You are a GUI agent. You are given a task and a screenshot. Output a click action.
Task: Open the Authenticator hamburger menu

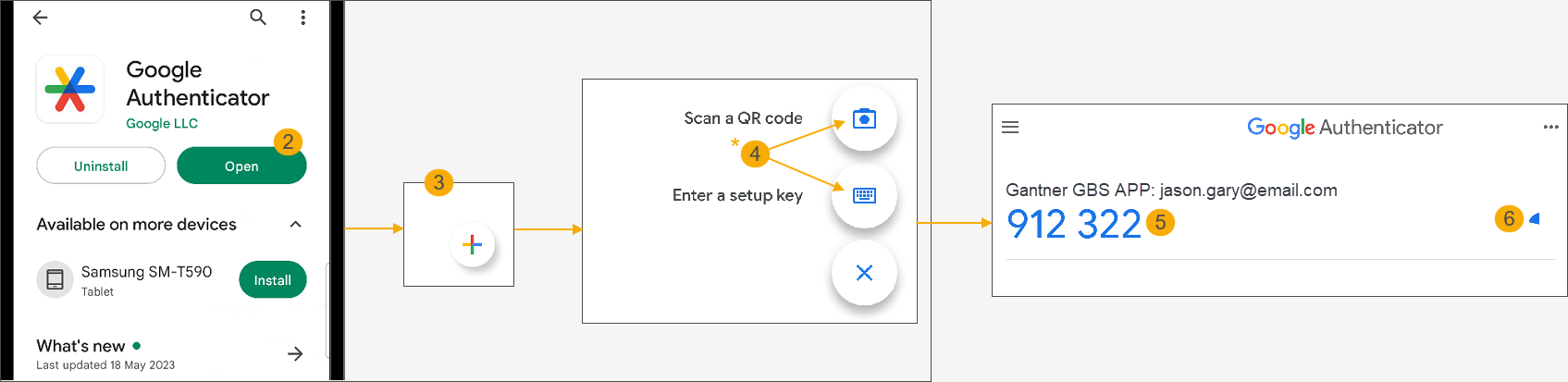(1010, 128)
